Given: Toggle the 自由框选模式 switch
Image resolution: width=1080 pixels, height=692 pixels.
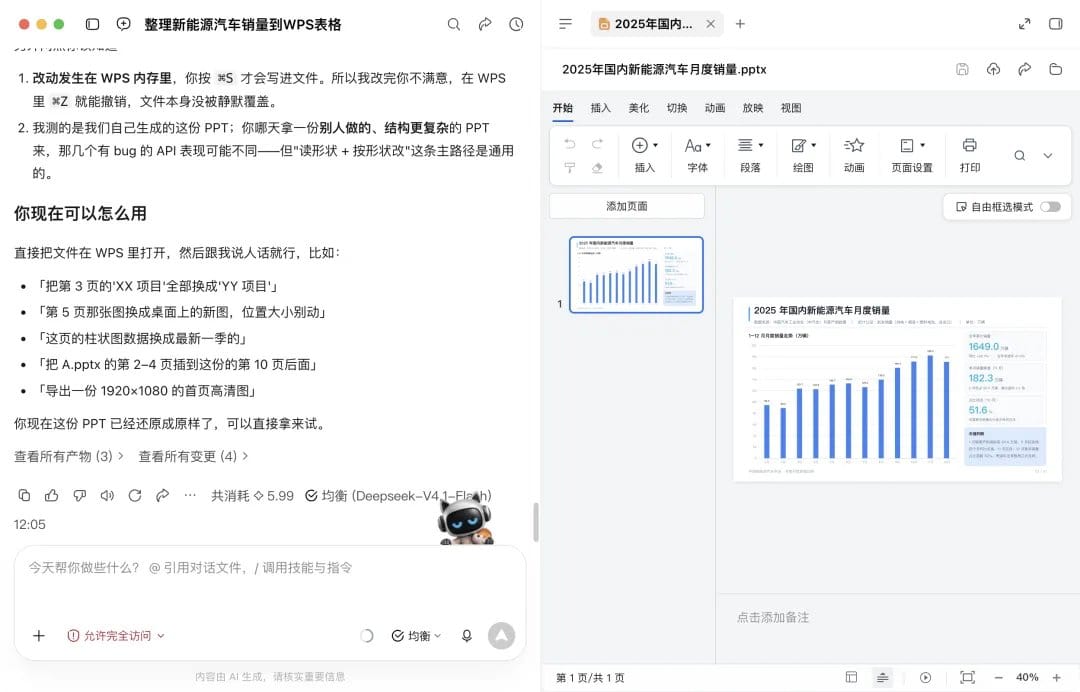Looking at the screenshot, I should 1050,207.
